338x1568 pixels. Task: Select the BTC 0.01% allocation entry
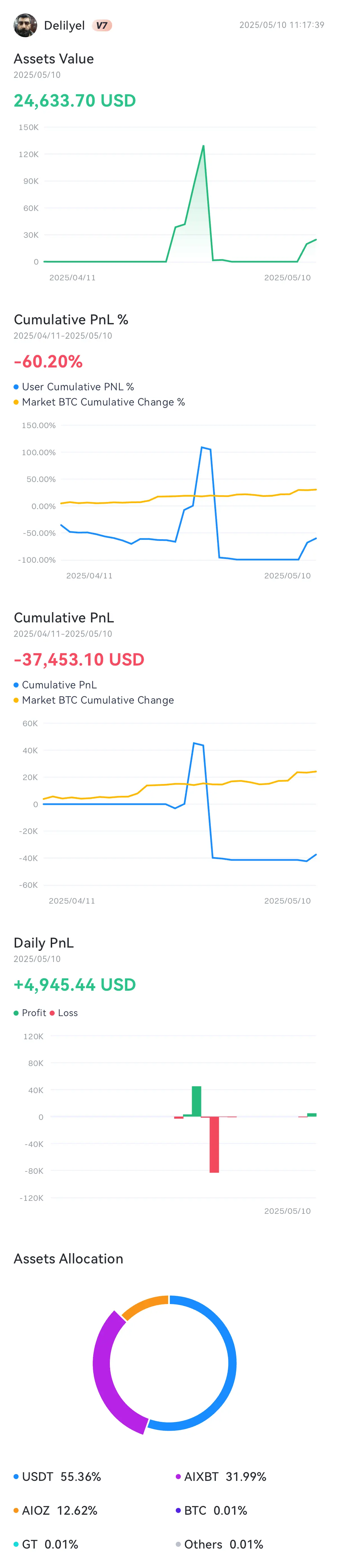coord(211,1510)
